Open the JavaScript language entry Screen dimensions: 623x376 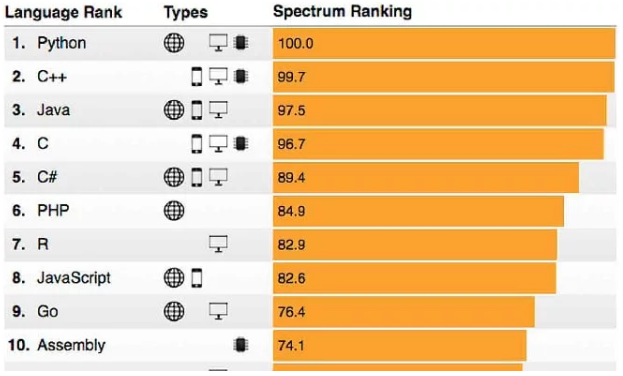74,278
